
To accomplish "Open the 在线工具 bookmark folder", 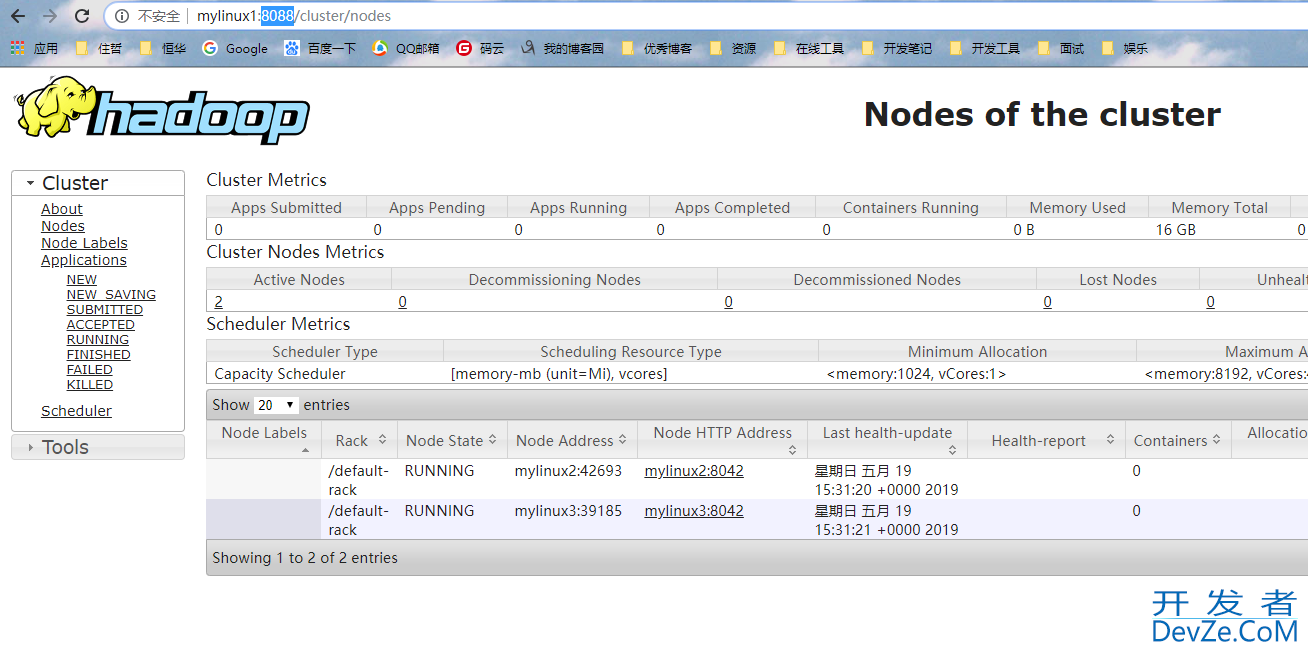I will click(x=809, y=48).
